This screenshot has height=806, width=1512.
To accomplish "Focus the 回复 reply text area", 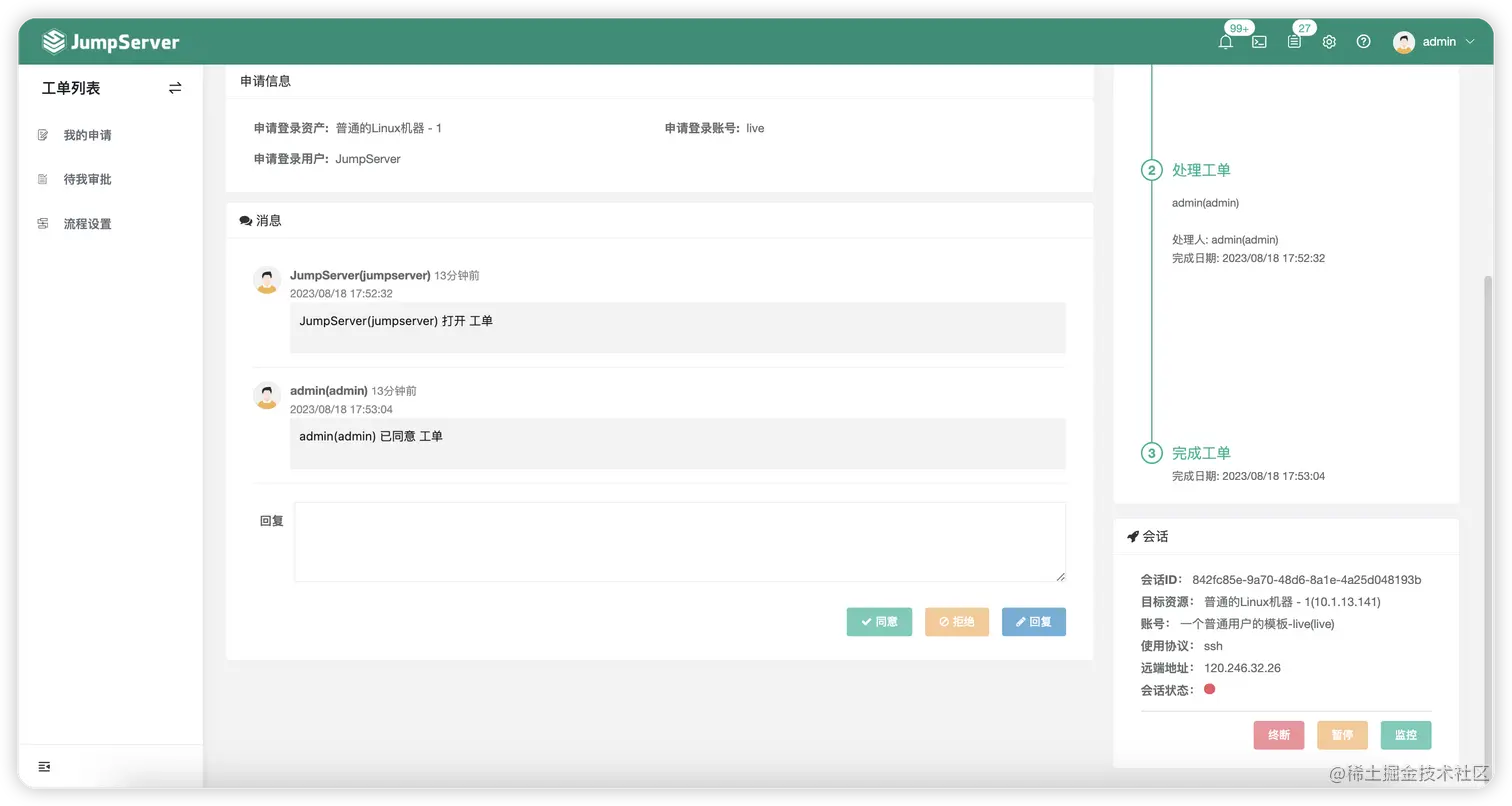I will 680,542.
